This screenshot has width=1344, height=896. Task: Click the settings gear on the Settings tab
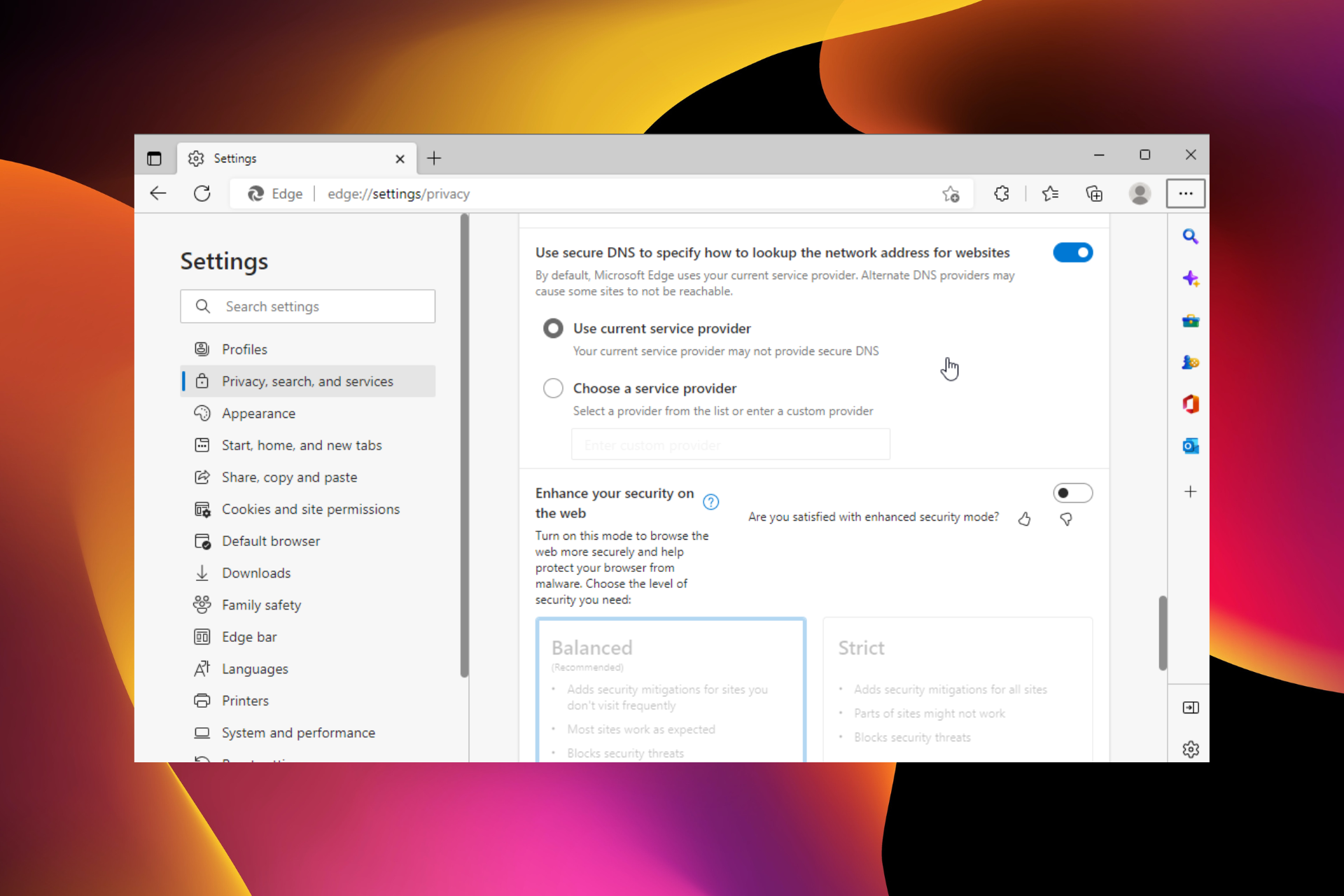[196, 158]
